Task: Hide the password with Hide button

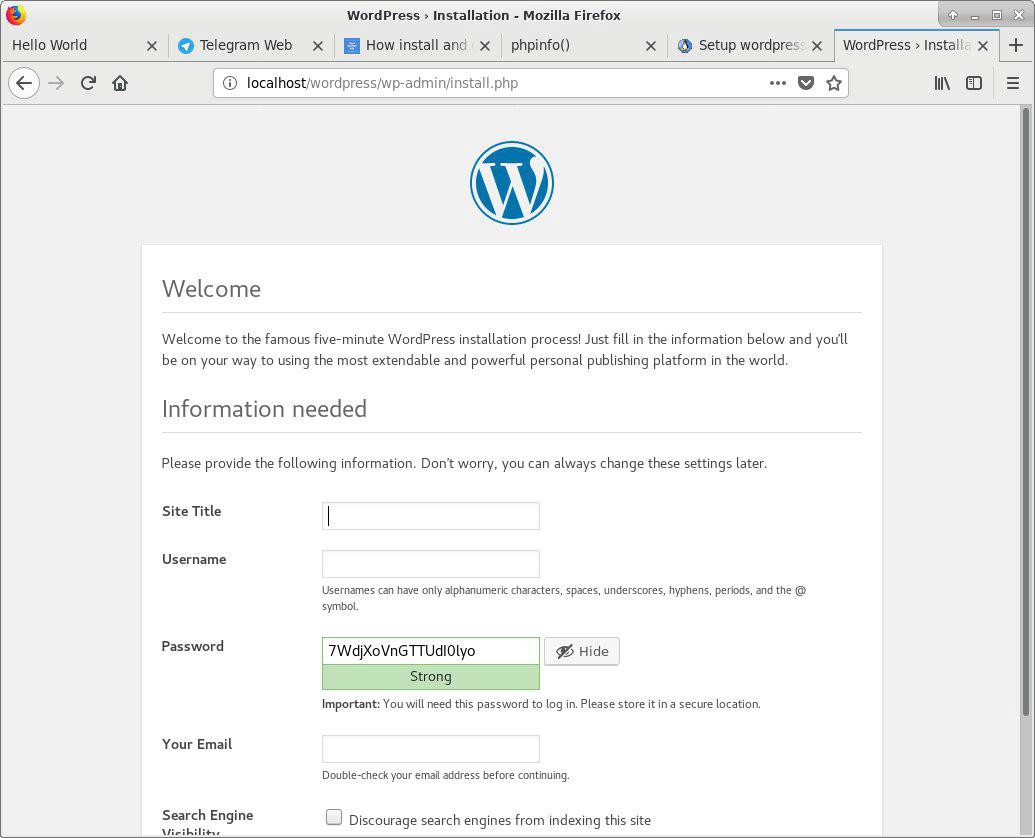Action: pyautogui.click(x=582, y=651)
